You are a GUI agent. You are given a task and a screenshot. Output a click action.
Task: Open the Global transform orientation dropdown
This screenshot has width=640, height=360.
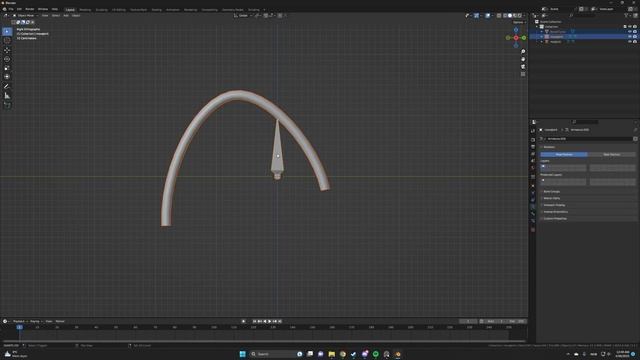pyautogui.click(x=243, y=16)
